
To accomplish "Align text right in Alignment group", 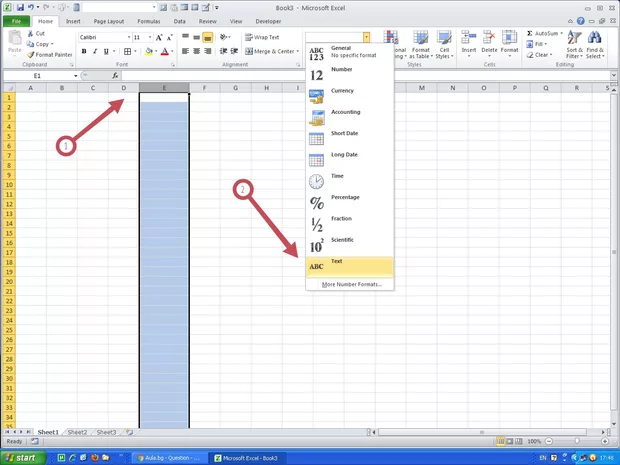I will pos(208,51).
